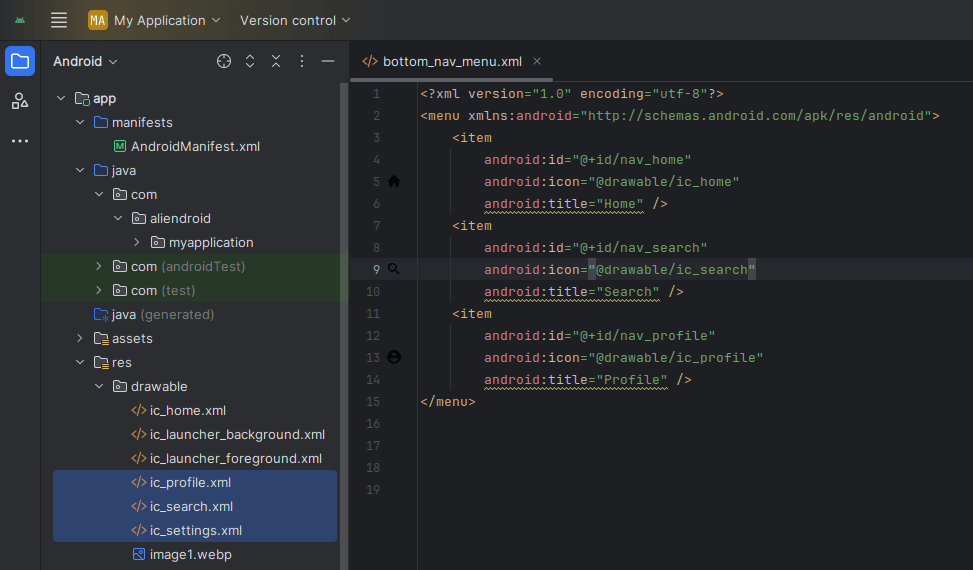Viewport: 973px width, 570px height.
Task: Click the closing </menu> tag
Action: tap(447, 402)
